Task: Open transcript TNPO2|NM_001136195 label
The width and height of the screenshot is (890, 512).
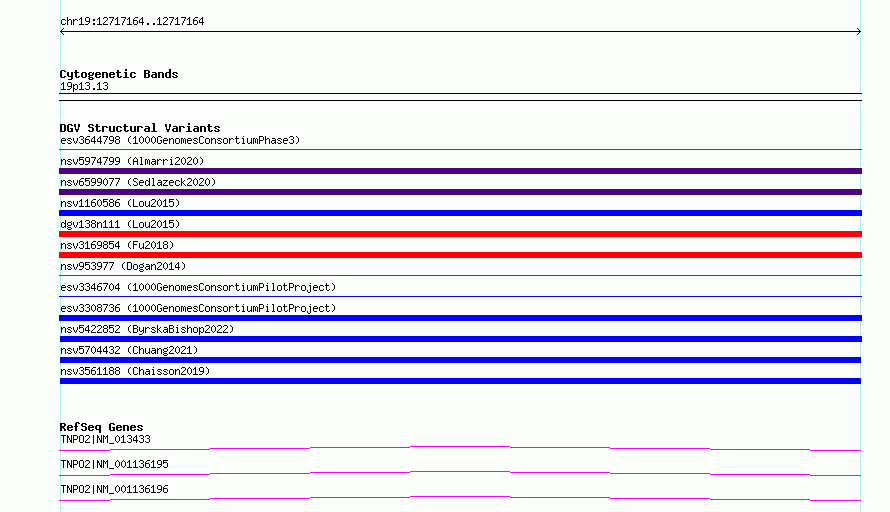Action: 114,464
